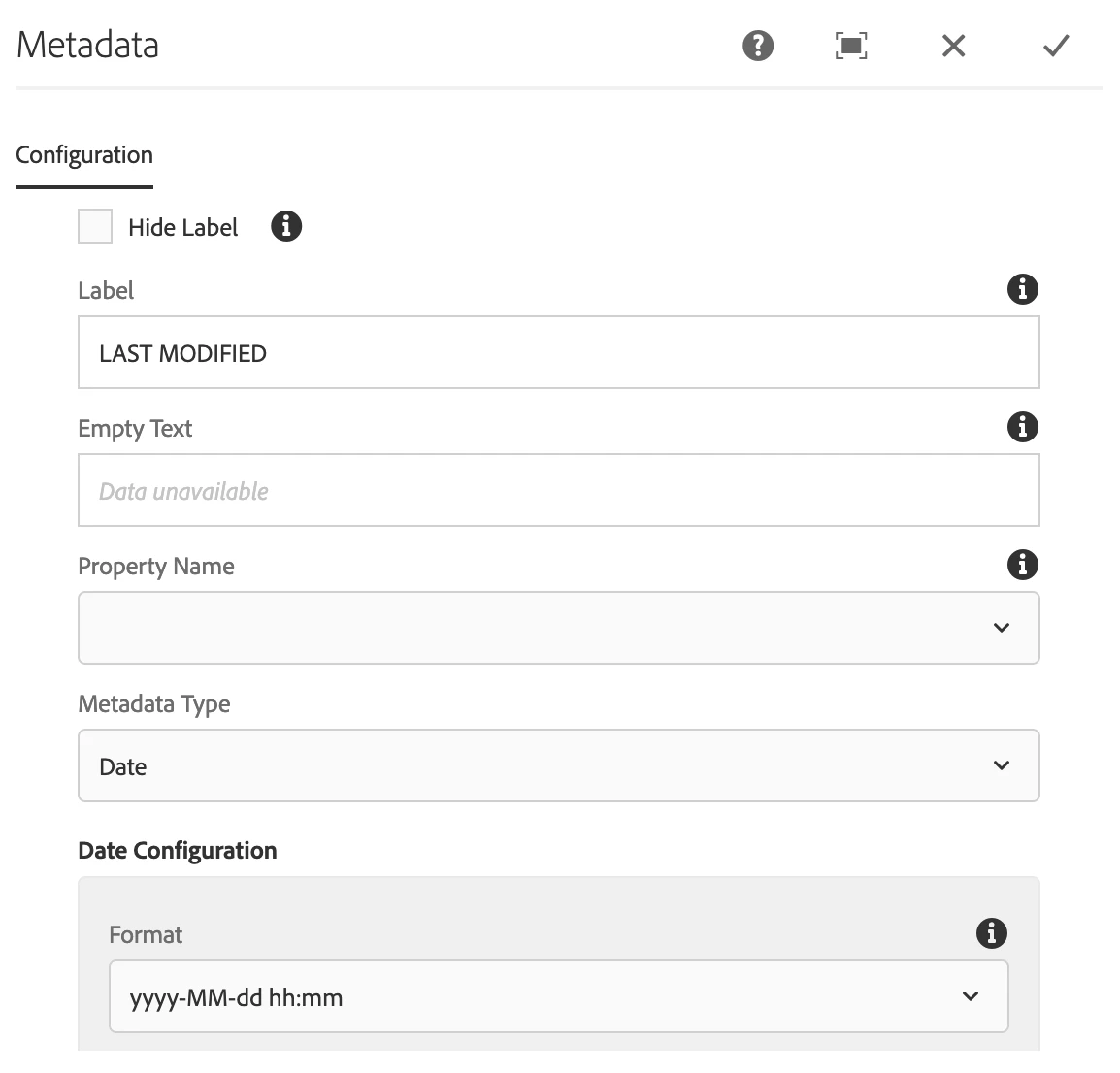The image size is (1120, 1073).
Task: Cancel dialog with the X icon
Action: tap(953, 46)
